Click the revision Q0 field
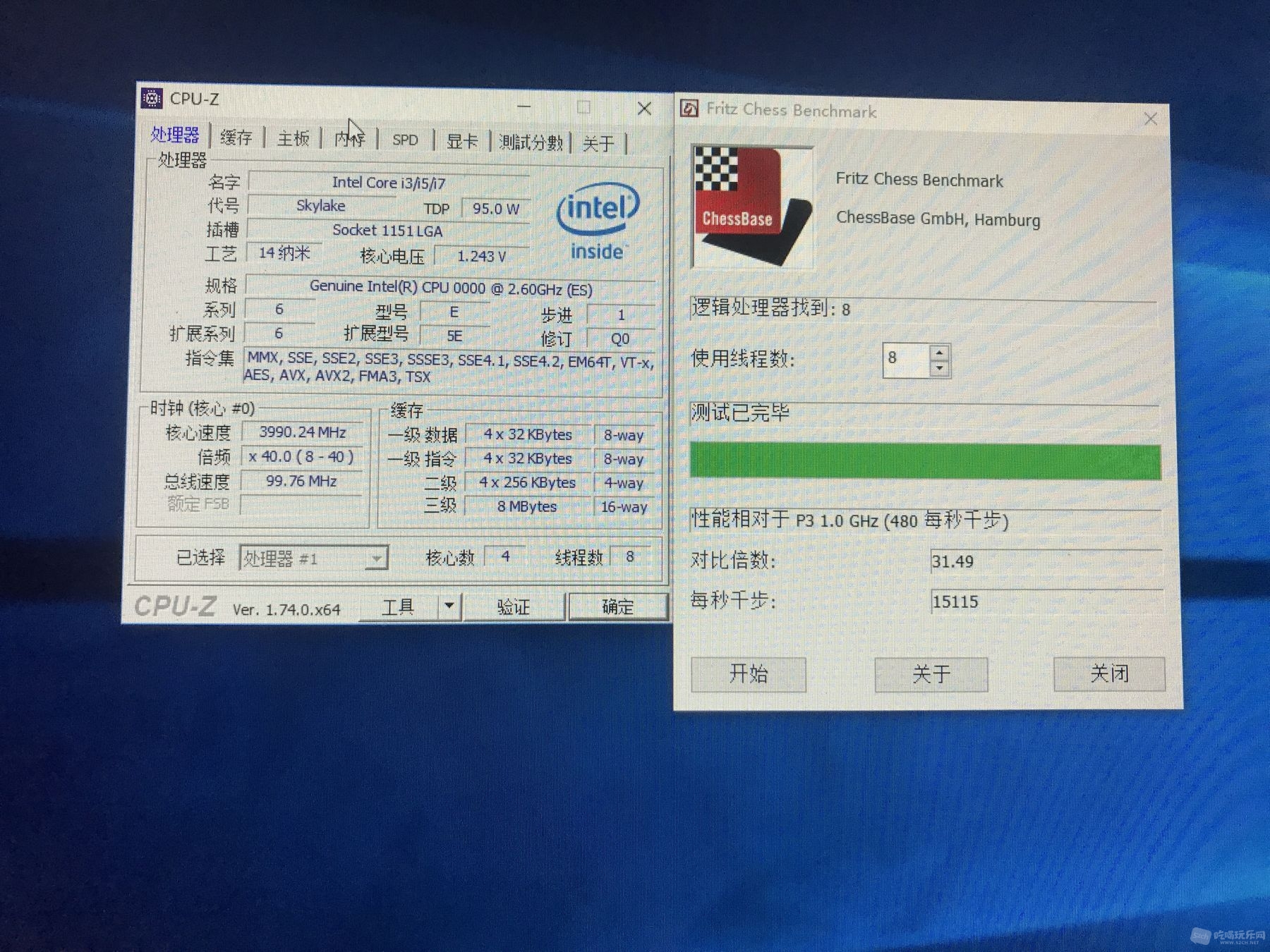The width and height of the screenshot is (1270, 952). click(620, 338)
